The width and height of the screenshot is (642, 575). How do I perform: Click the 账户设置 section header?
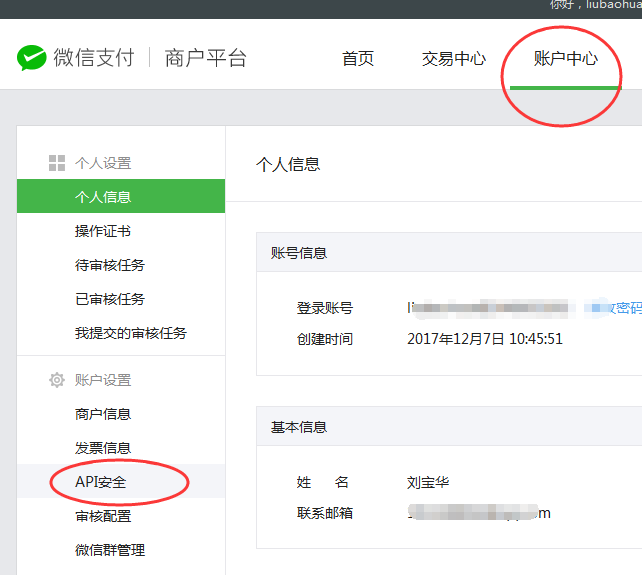click(103, 380)
